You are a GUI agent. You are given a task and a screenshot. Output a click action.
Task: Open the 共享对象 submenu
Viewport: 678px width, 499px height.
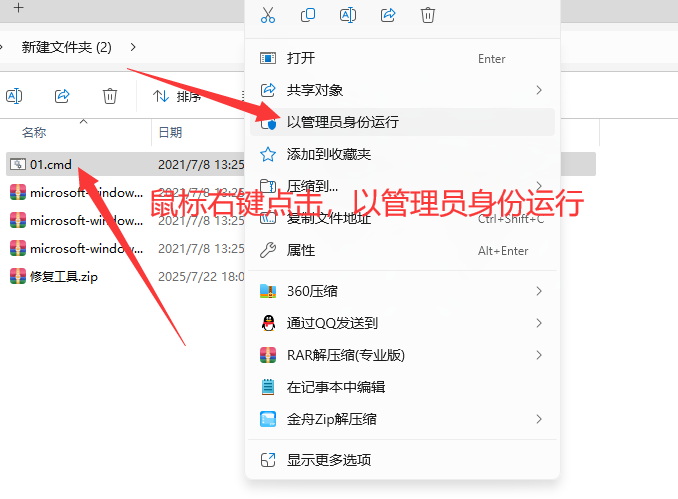(402, 90)
